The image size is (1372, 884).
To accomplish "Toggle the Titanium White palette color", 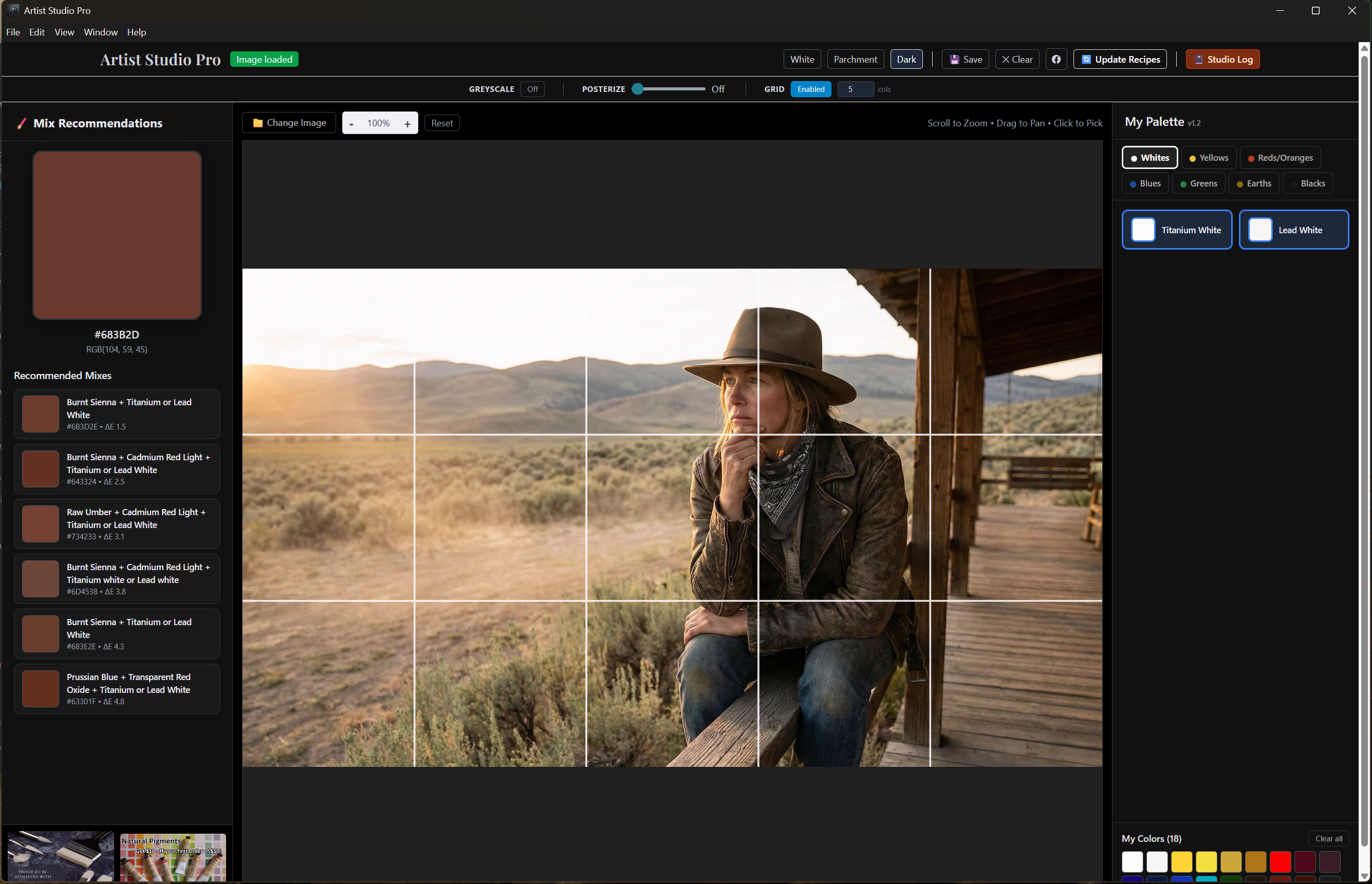I will pyautogui.click(x=1176, y=230).
